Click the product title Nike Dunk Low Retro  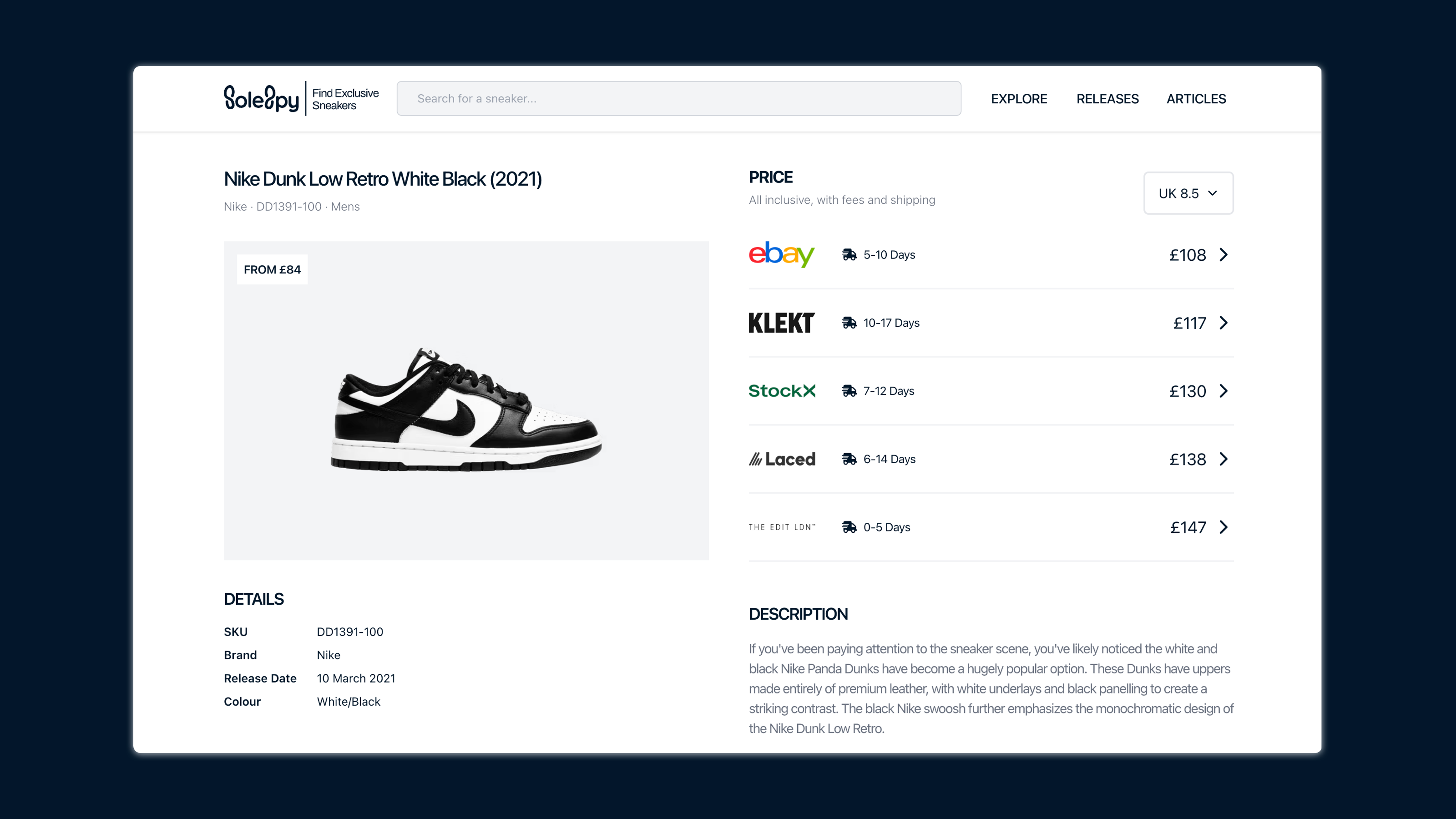click(383, 179)
